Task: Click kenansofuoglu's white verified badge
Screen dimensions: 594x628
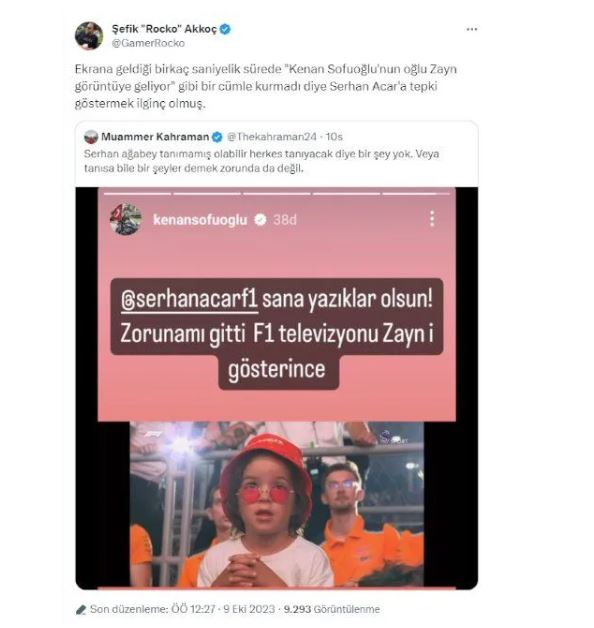Action: [x=260, y=220]
